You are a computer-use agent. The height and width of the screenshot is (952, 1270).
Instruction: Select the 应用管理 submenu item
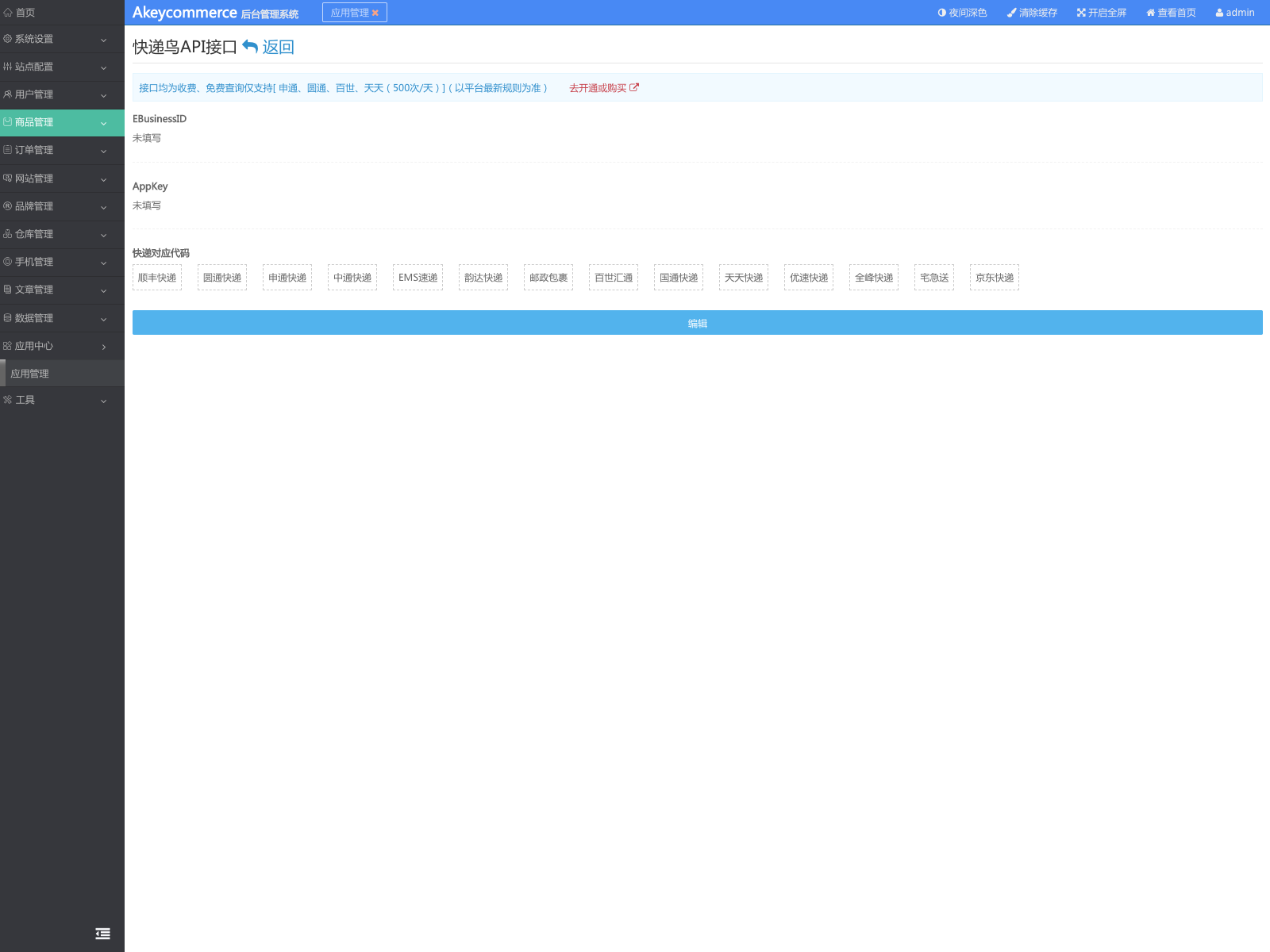62,374
